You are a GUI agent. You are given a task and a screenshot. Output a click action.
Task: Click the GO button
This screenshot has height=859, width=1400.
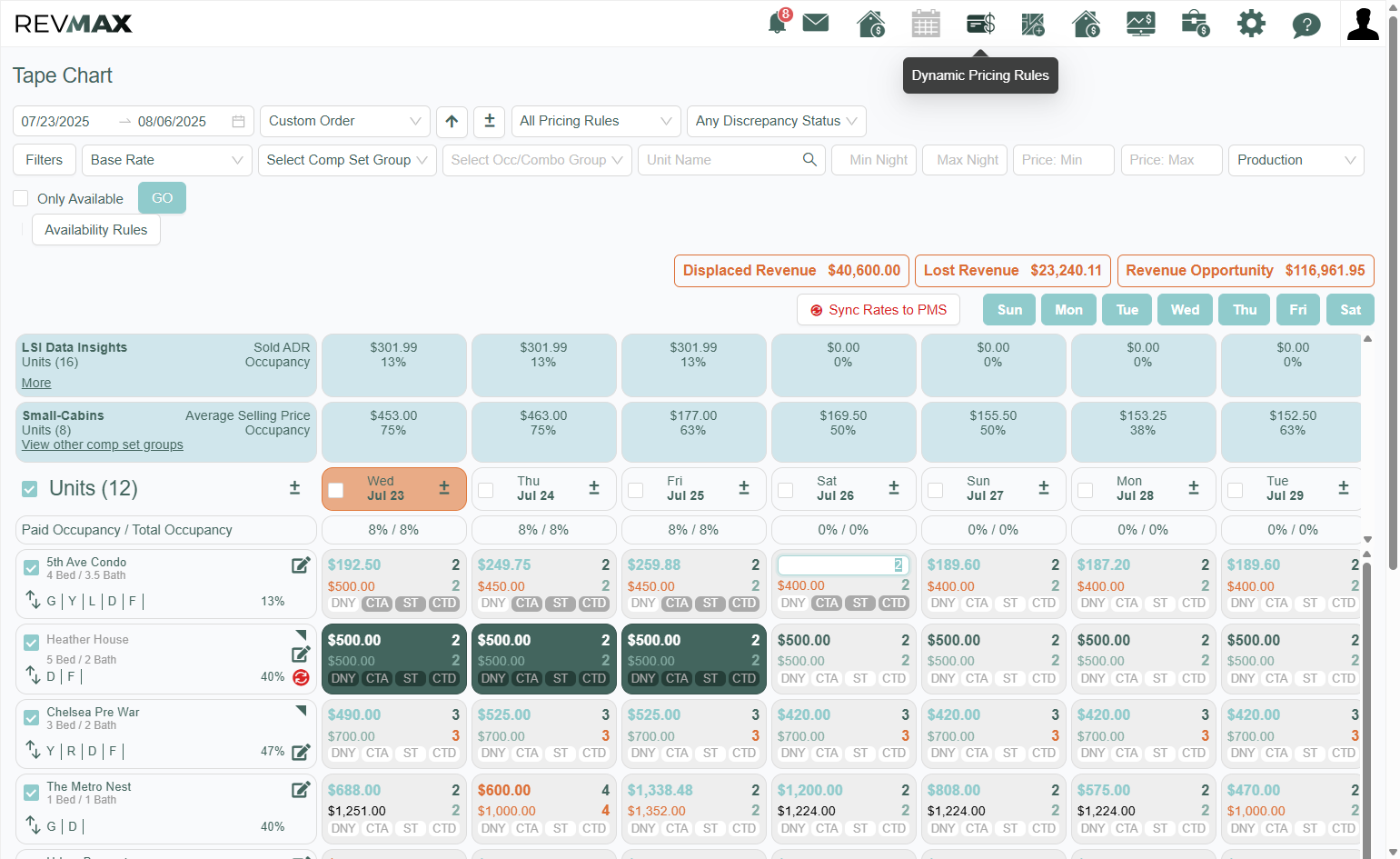162,198
